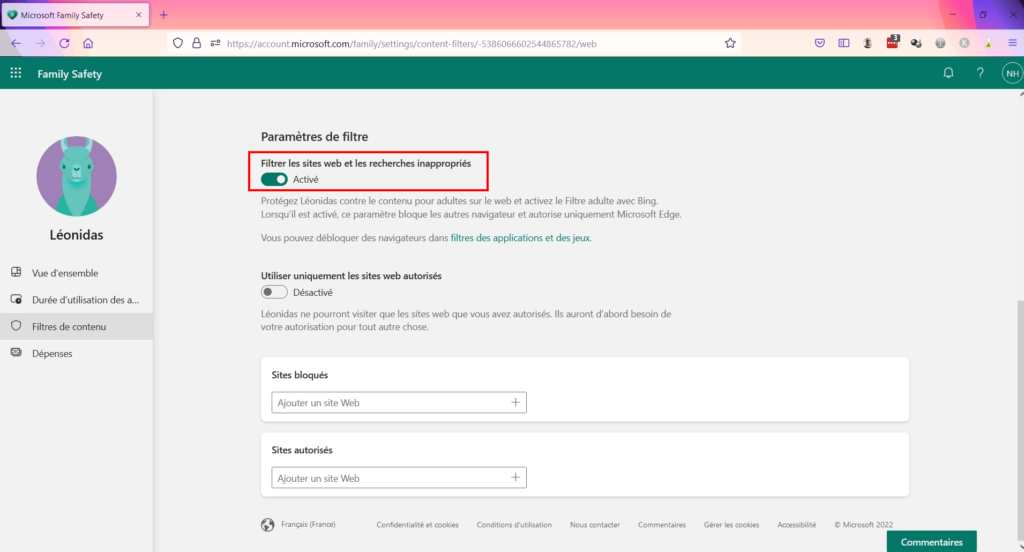The image size is (1024, 552).
Task: Click the red extension icon with badge
Action: point(892,42)
